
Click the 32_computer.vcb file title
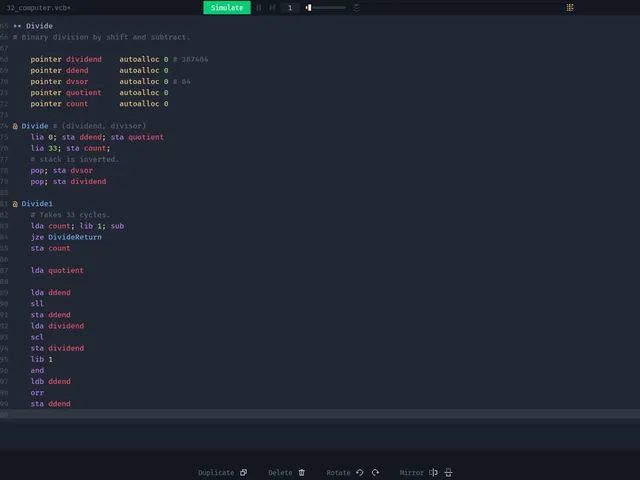(38, 7)
